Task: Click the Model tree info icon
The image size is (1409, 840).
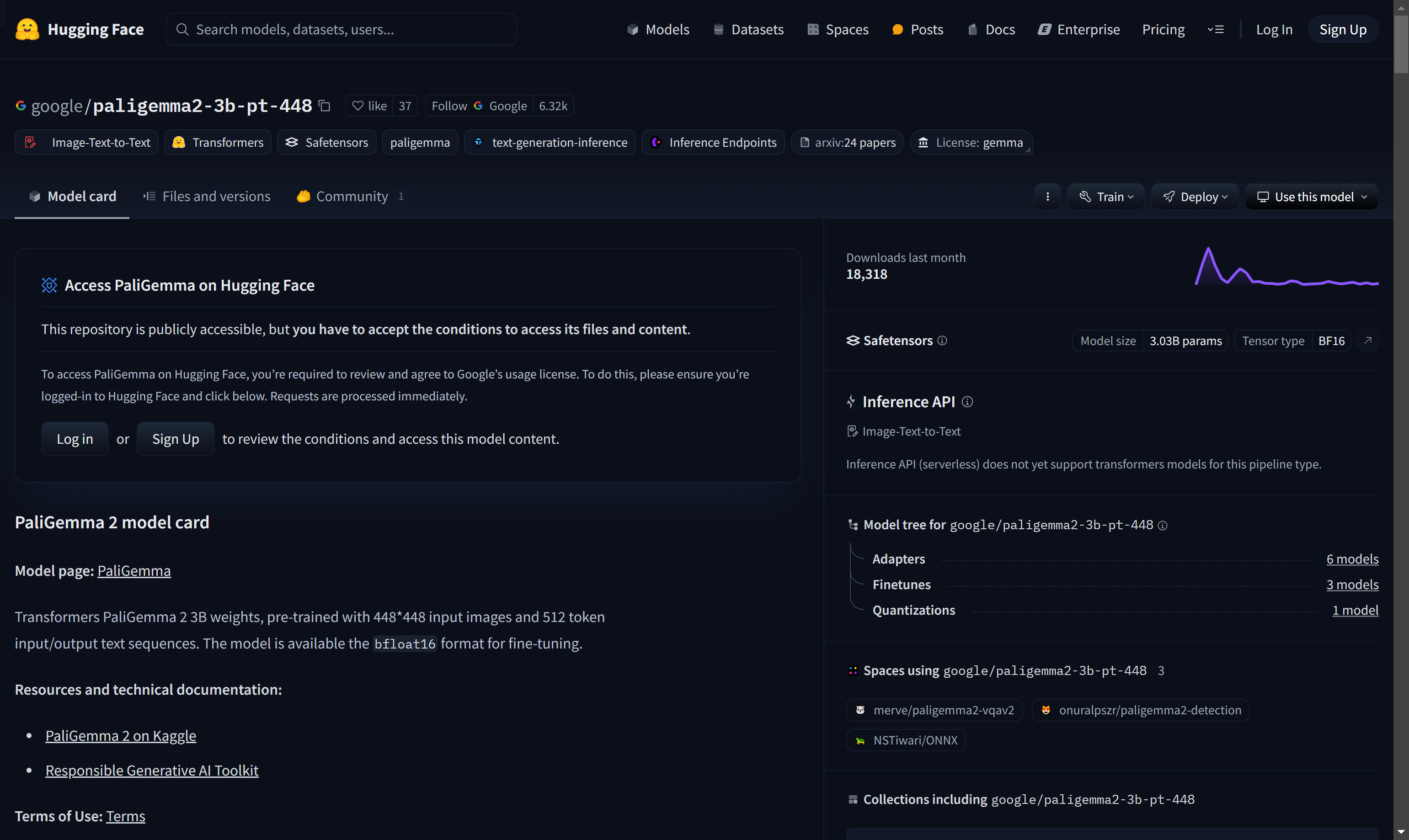Action: [x=1162, y=525]
